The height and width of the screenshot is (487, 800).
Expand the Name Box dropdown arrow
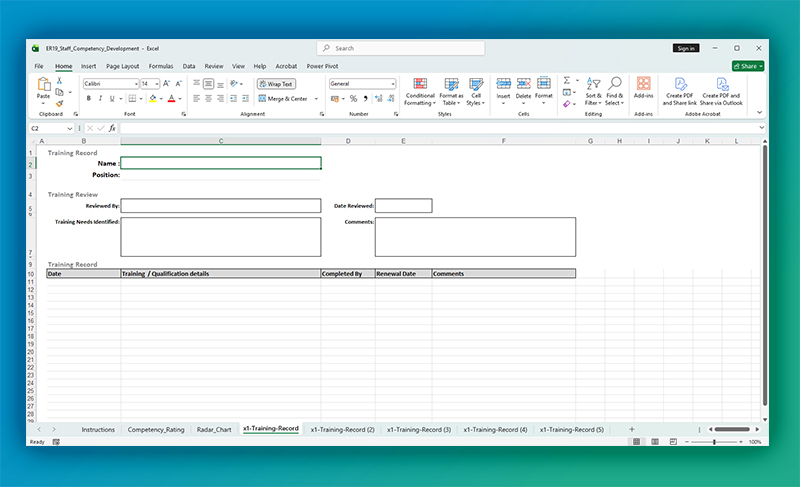[72, 128]
